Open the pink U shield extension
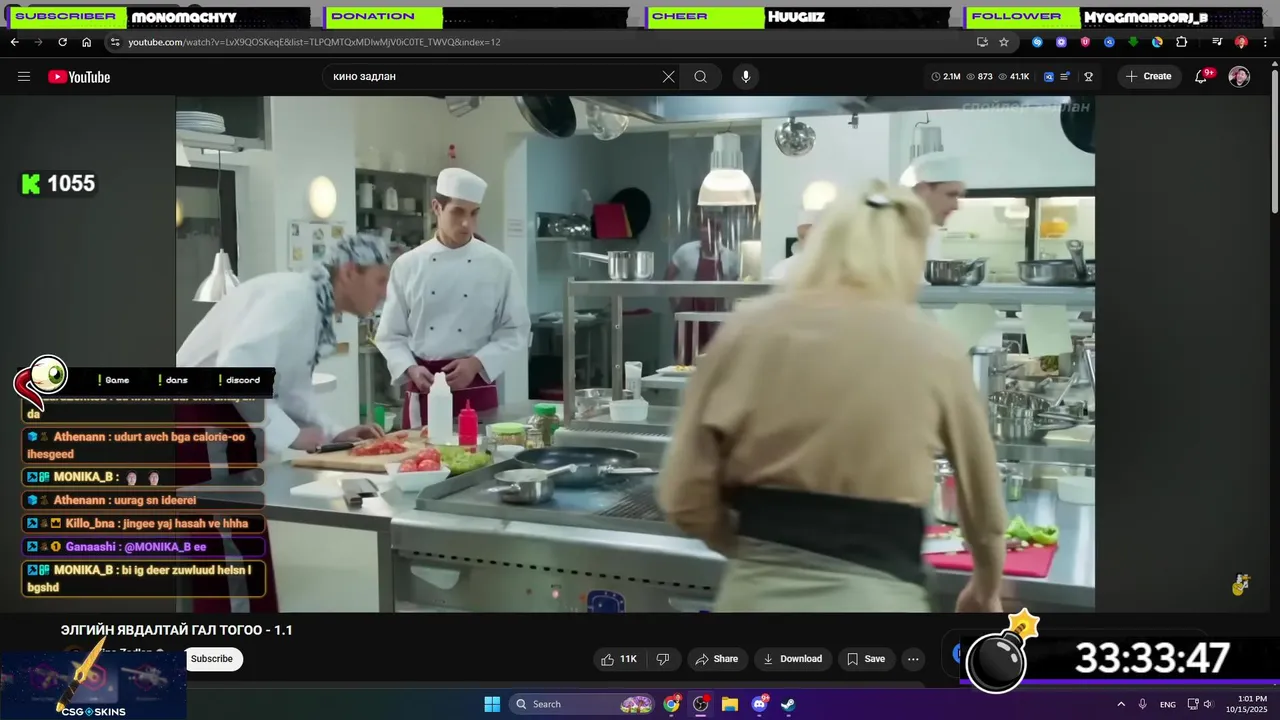This screenshot has height=720, width=1280. point(1085,42)
